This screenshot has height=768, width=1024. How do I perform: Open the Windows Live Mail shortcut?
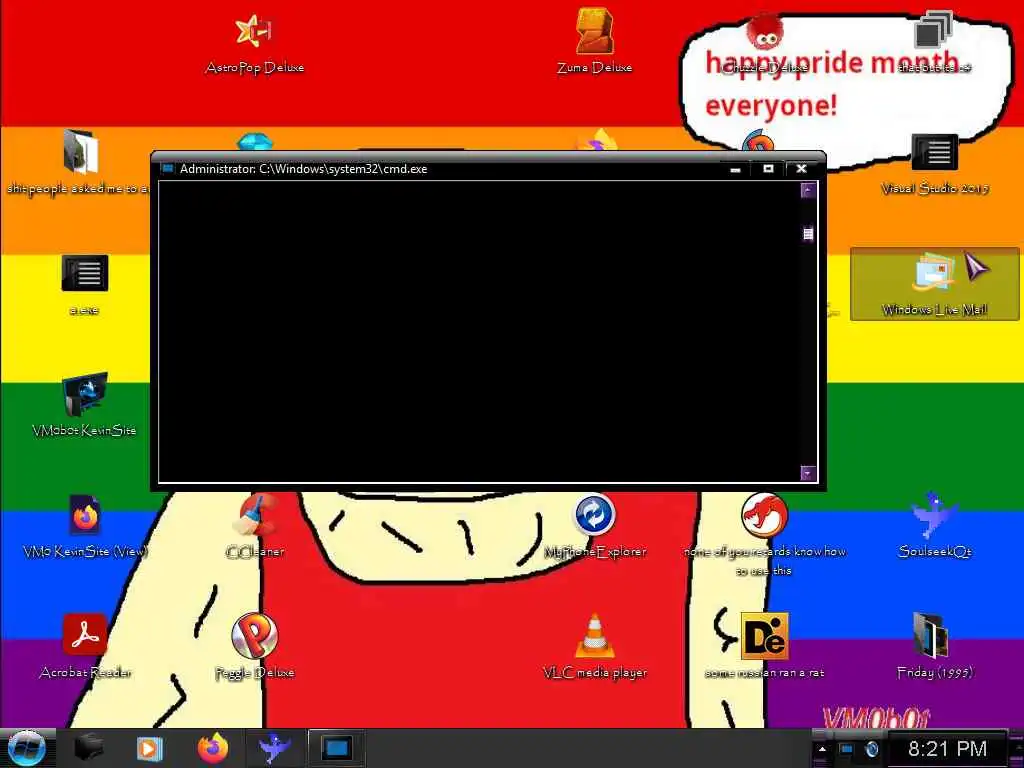click(934, 284)
